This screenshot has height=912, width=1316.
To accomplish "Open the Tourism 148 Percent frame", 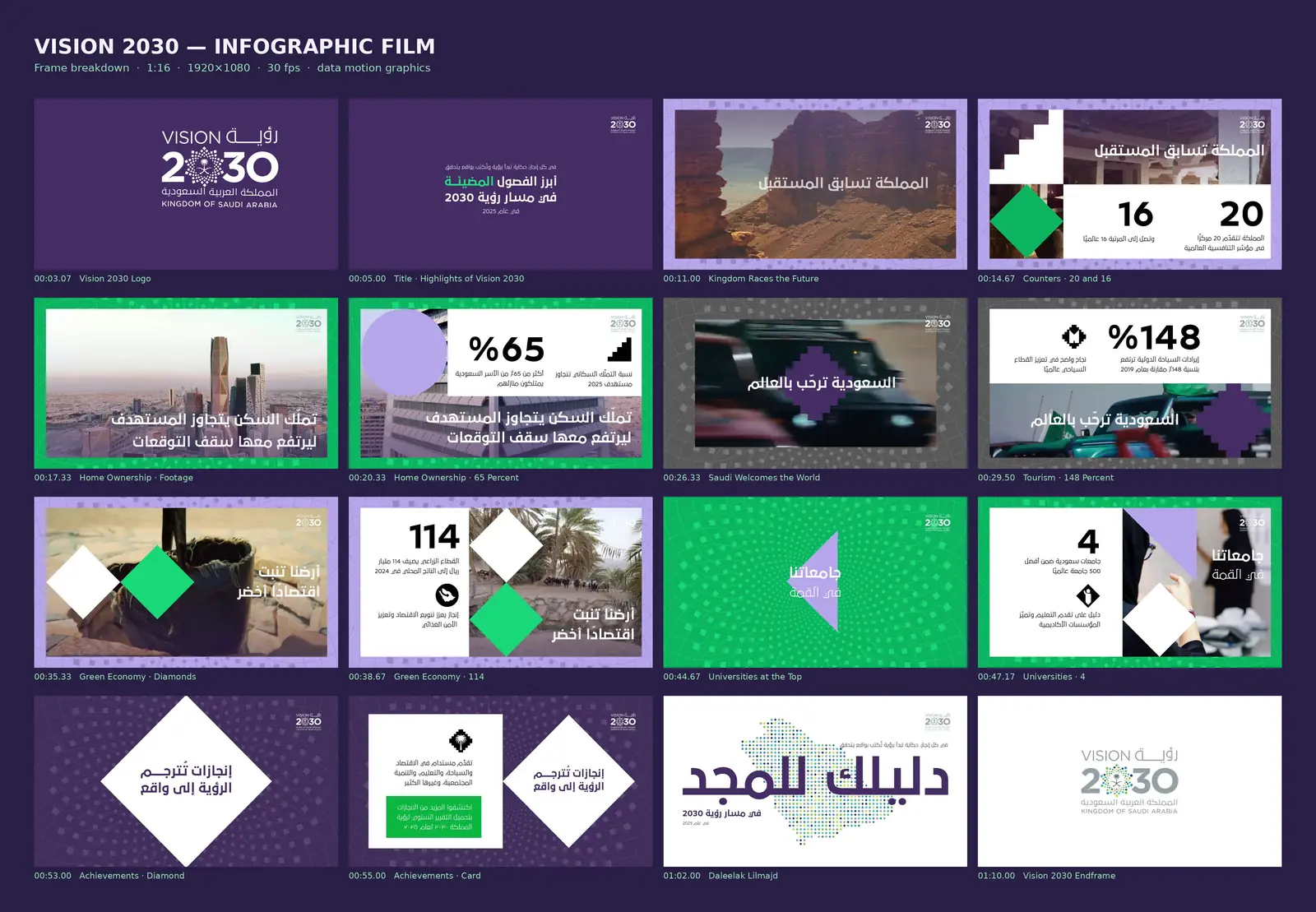I will click(1129, 383).
